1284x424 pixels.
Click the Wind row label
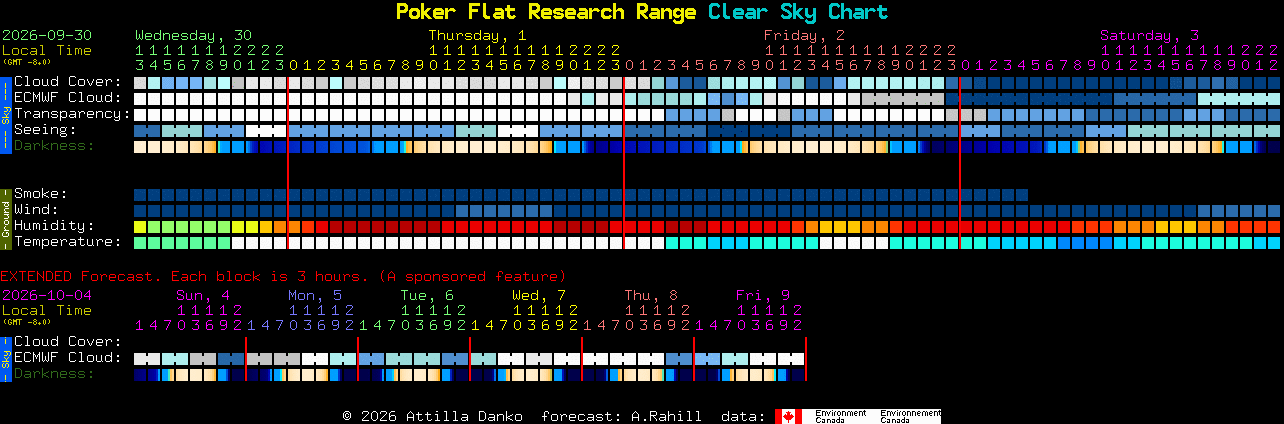pyautogui.click(x=36, y=210)
